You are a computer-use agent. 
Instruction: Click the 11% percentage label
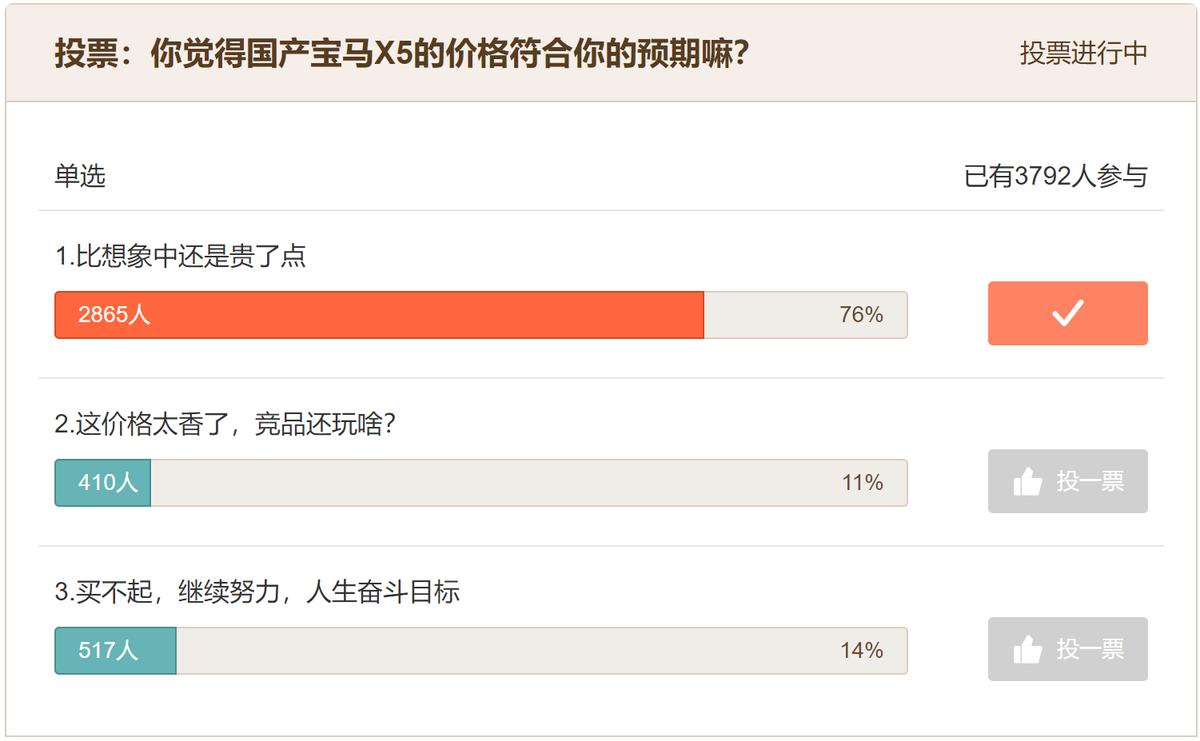point(862,483)
